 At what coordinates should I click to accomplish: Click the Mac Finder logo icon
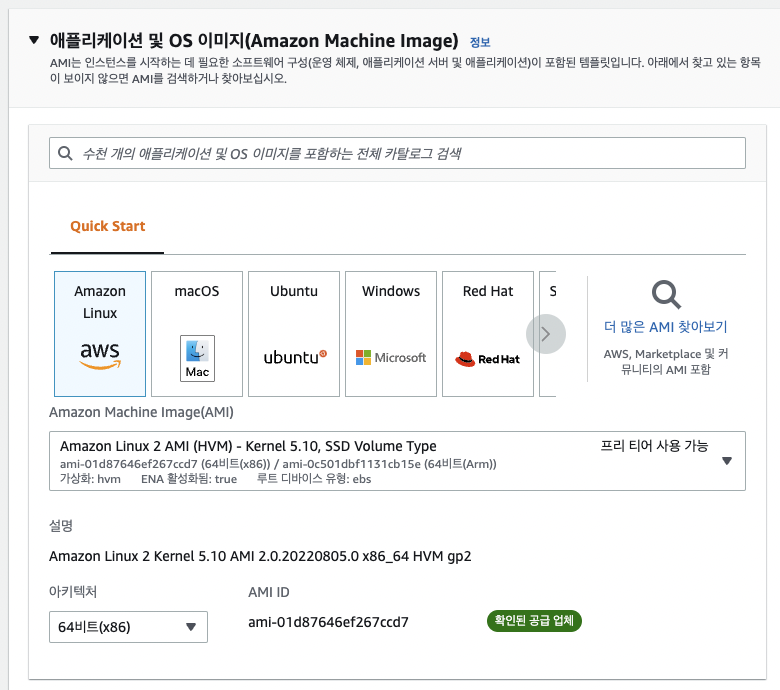197,358
